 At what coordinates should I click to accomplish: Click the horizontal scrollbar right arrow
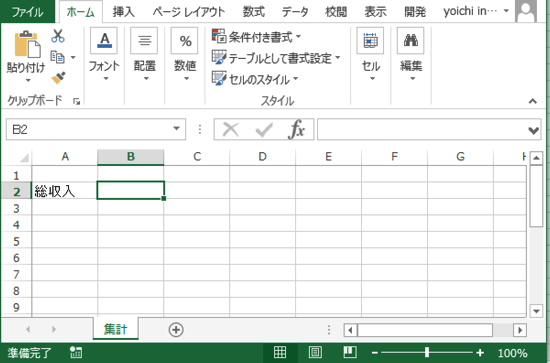pyautogui.click(x=520, y=330)
